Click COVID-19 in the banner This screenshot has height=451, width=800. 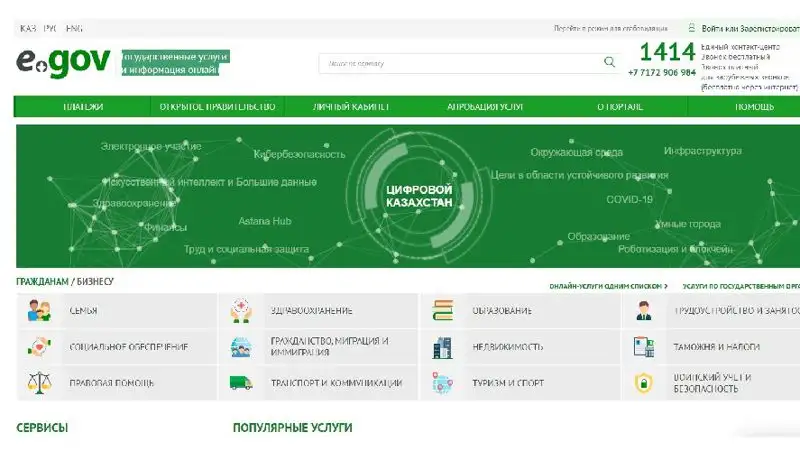[x=629, y=199]
